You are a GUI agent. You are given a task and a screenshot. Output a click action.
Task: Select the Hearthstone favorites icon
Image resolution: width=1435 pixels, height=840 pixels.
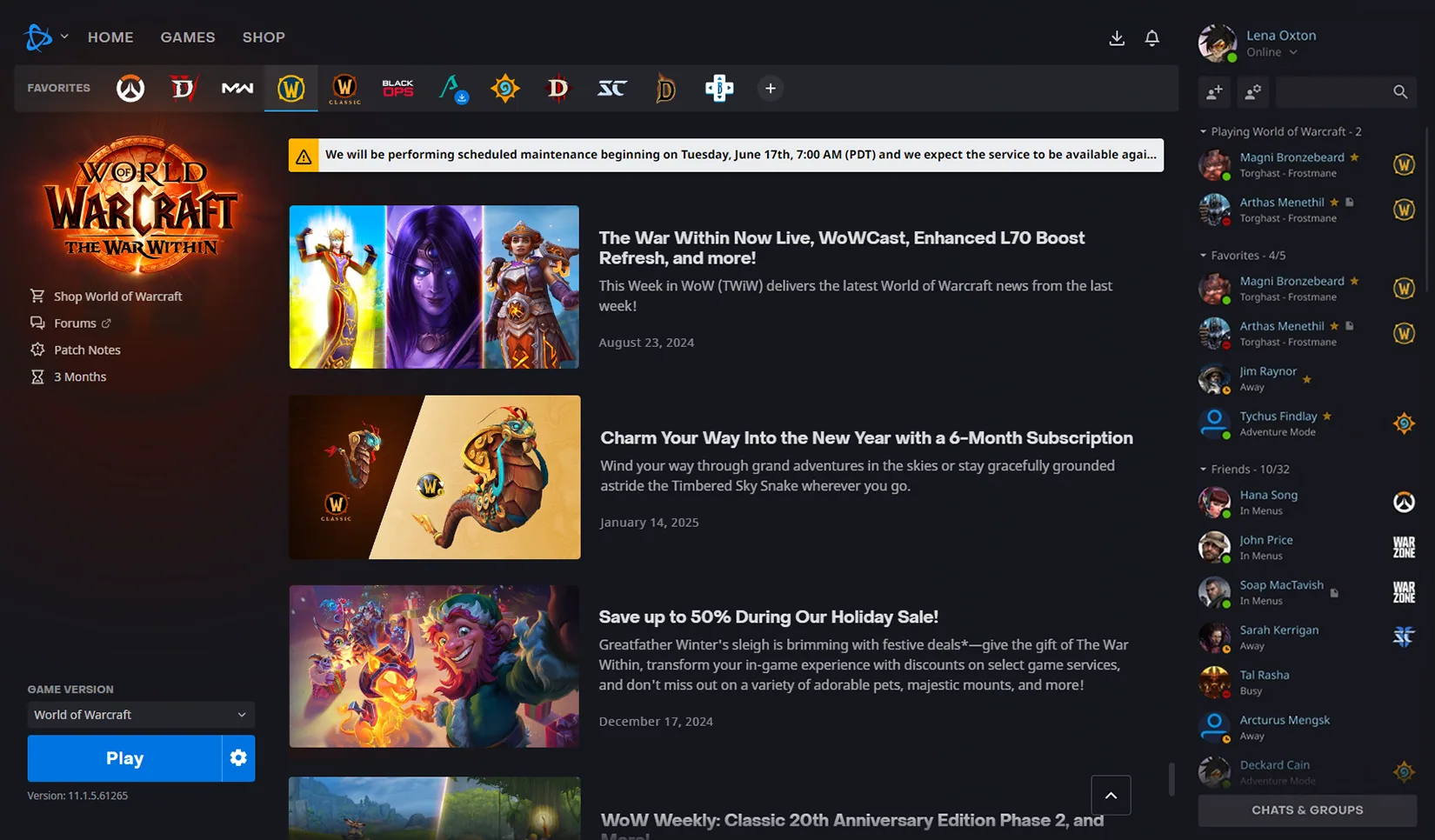point(505,89)
